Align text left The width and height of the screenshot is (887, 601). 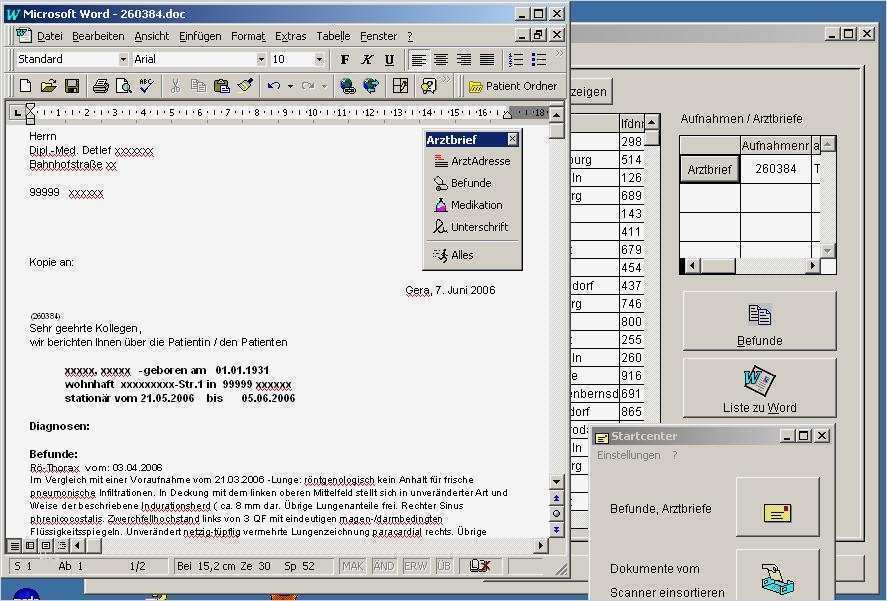[x=419, y=59]
